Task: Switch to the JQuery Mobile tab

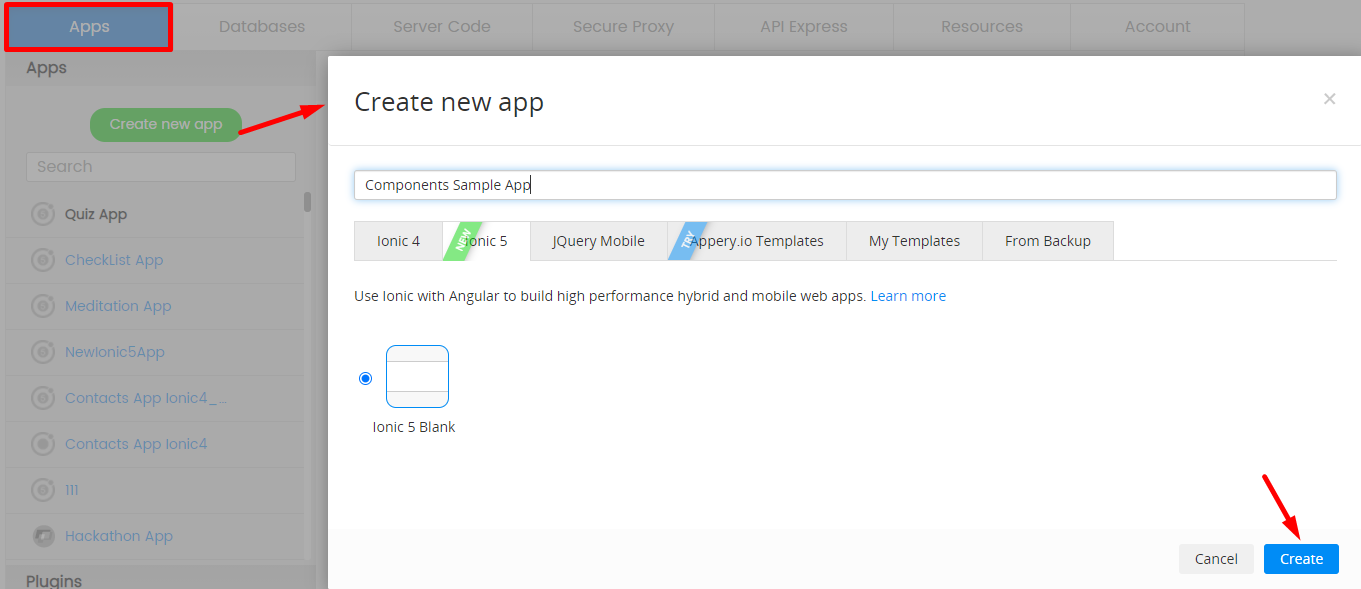Action: [598, 241]
